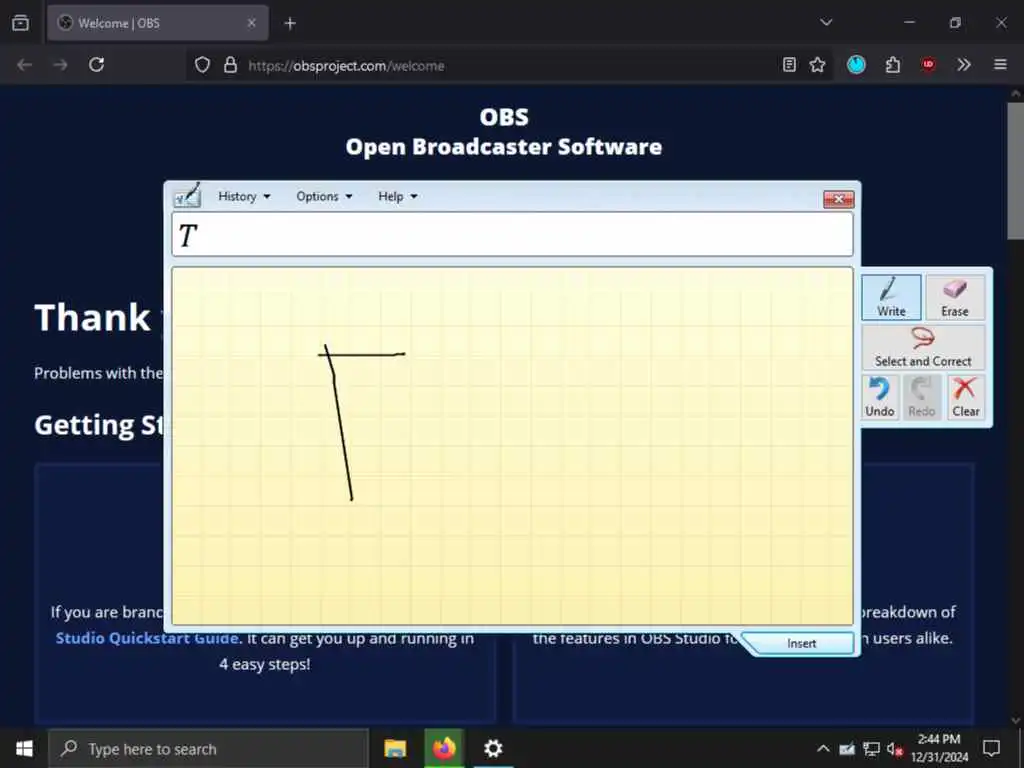List all tabs dropdown arrow
Viewport: 1024px width, 768px height.
pos(826,23)
